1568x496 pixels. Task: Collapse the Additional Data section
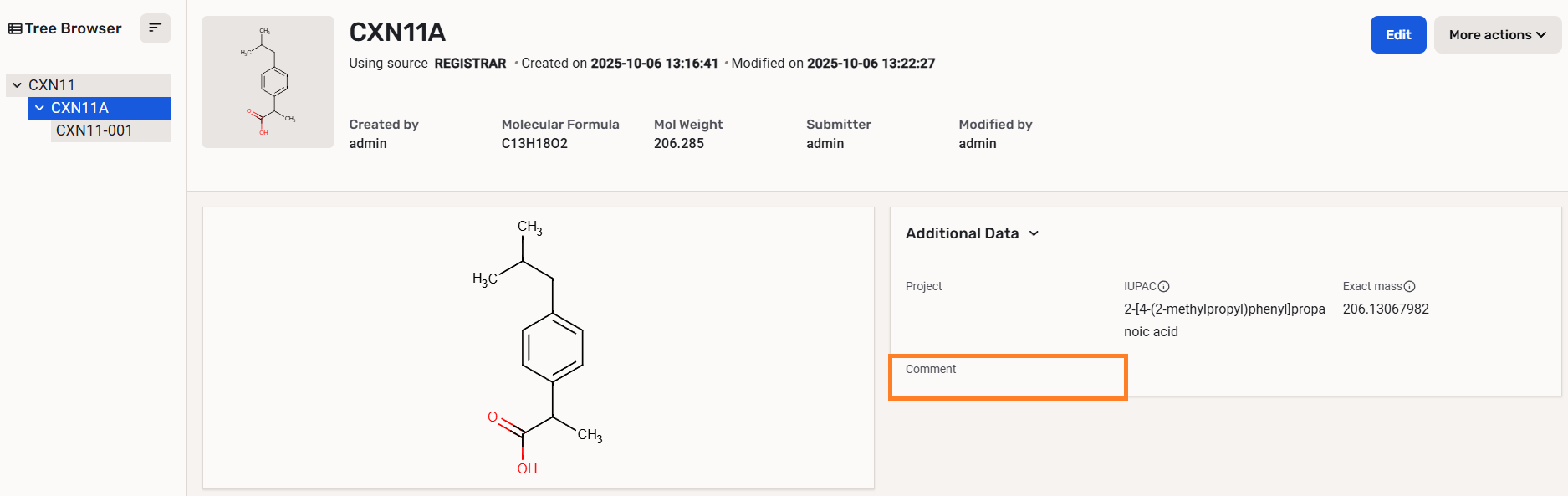(1034, 233)
